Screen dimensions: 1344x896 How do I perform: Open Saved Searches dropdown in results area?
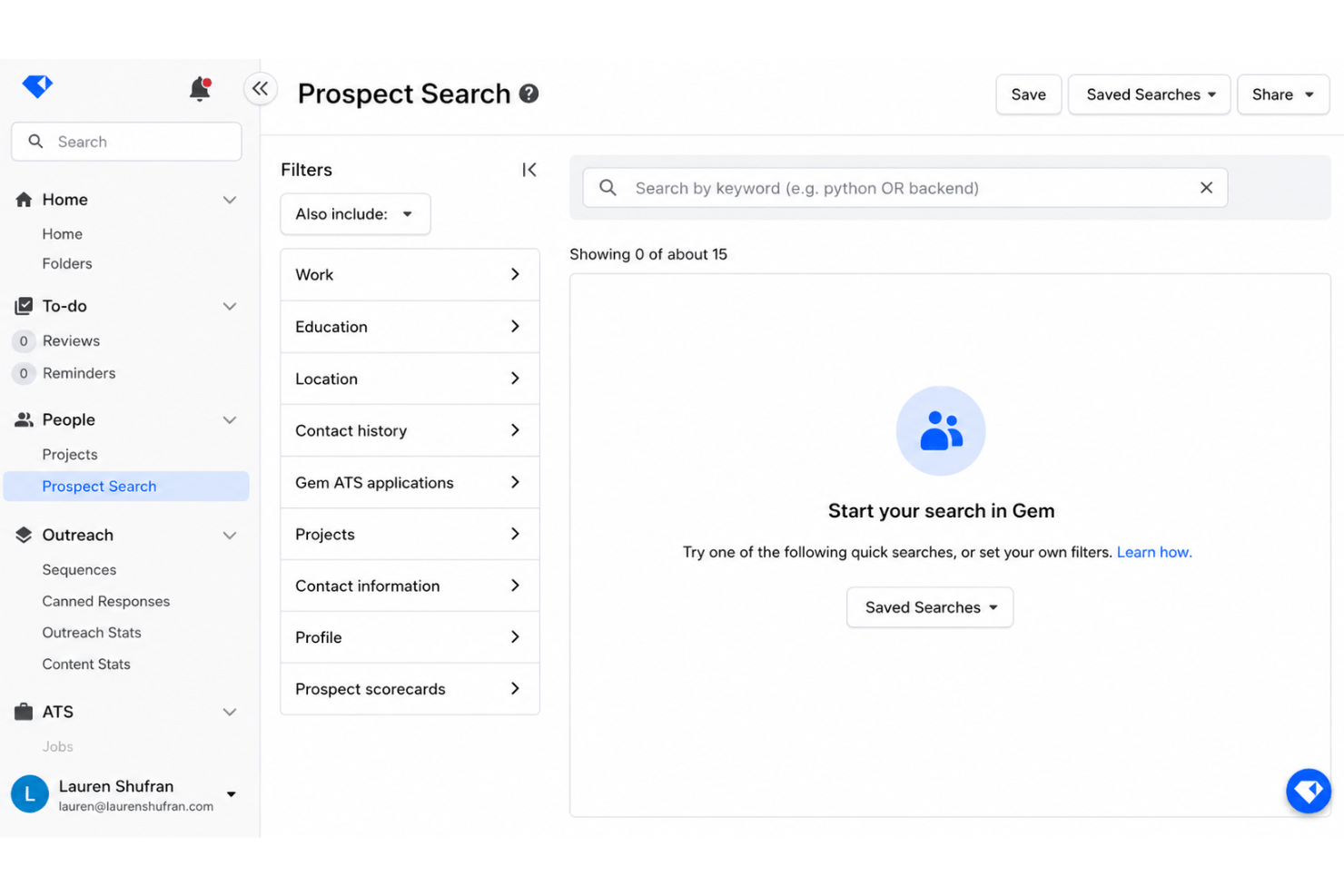pos(930,607)
